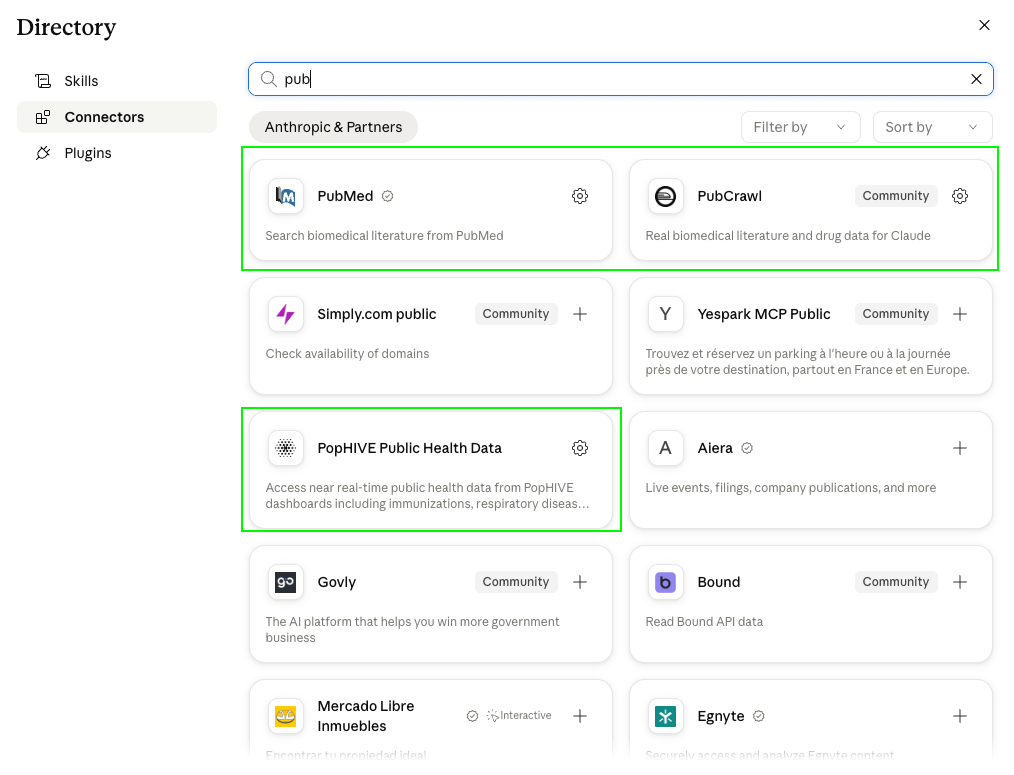Add the Simply.com public connector
Image resolution: width=1014 pixels, height=775 pixels.
[580, 314]
